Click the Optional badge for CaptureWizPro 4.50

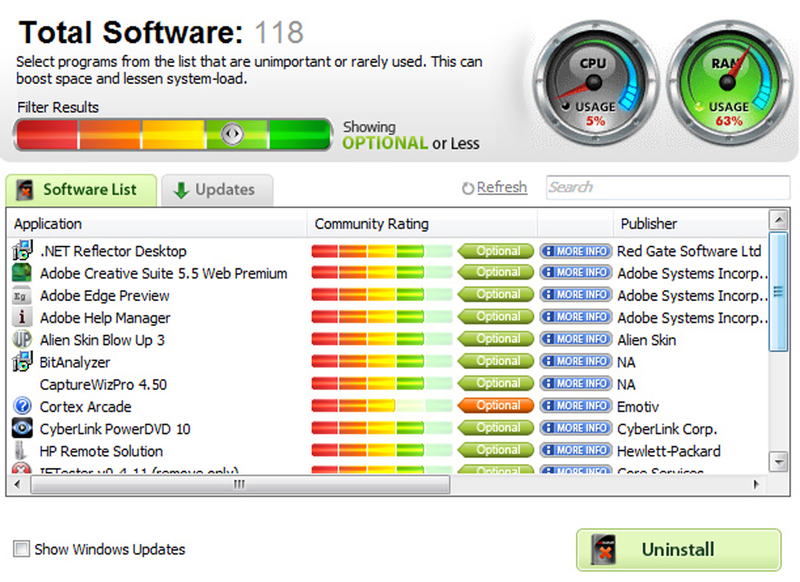click(x=496, y=383)
